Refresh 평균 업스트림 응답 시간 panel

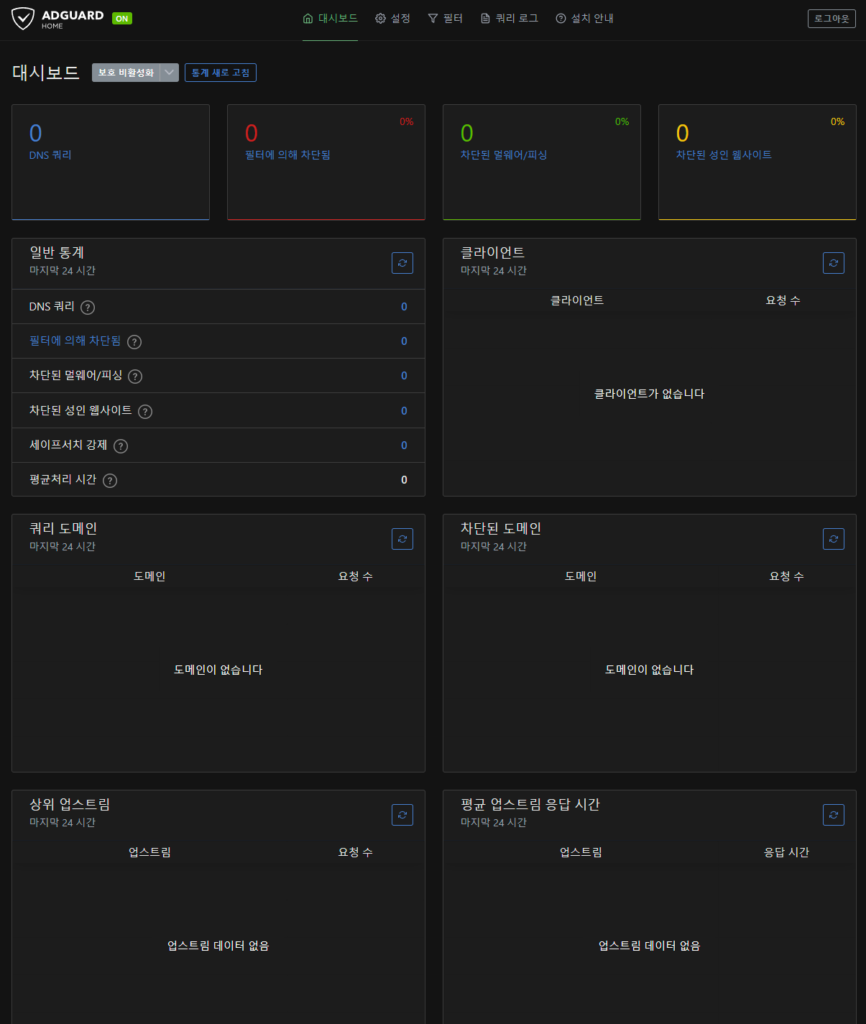[x=833, y=814]
